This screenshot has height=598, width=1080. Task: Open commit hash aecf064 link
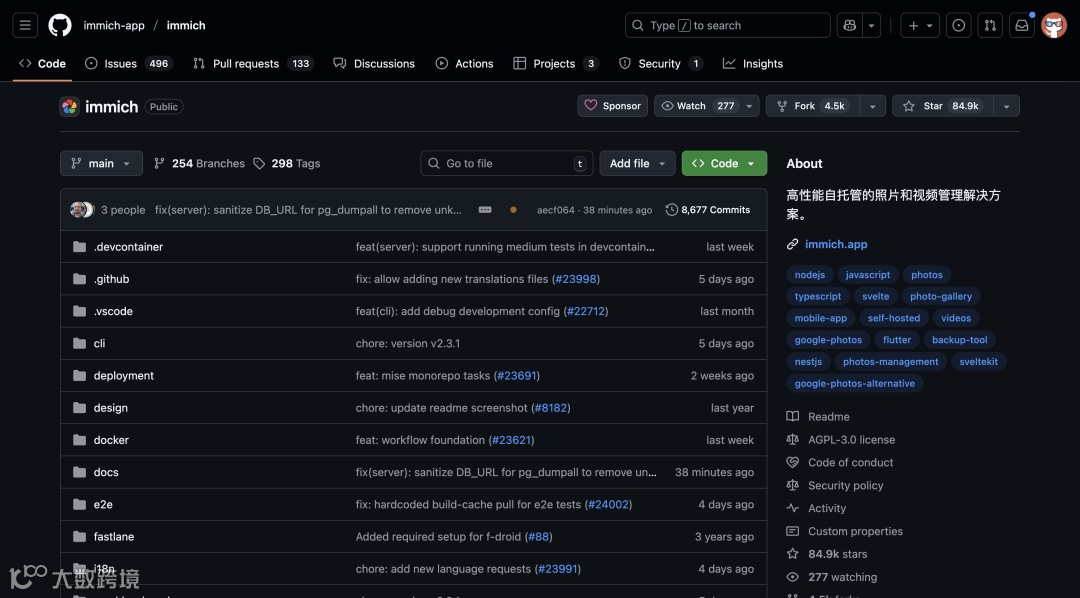[555, 210]
